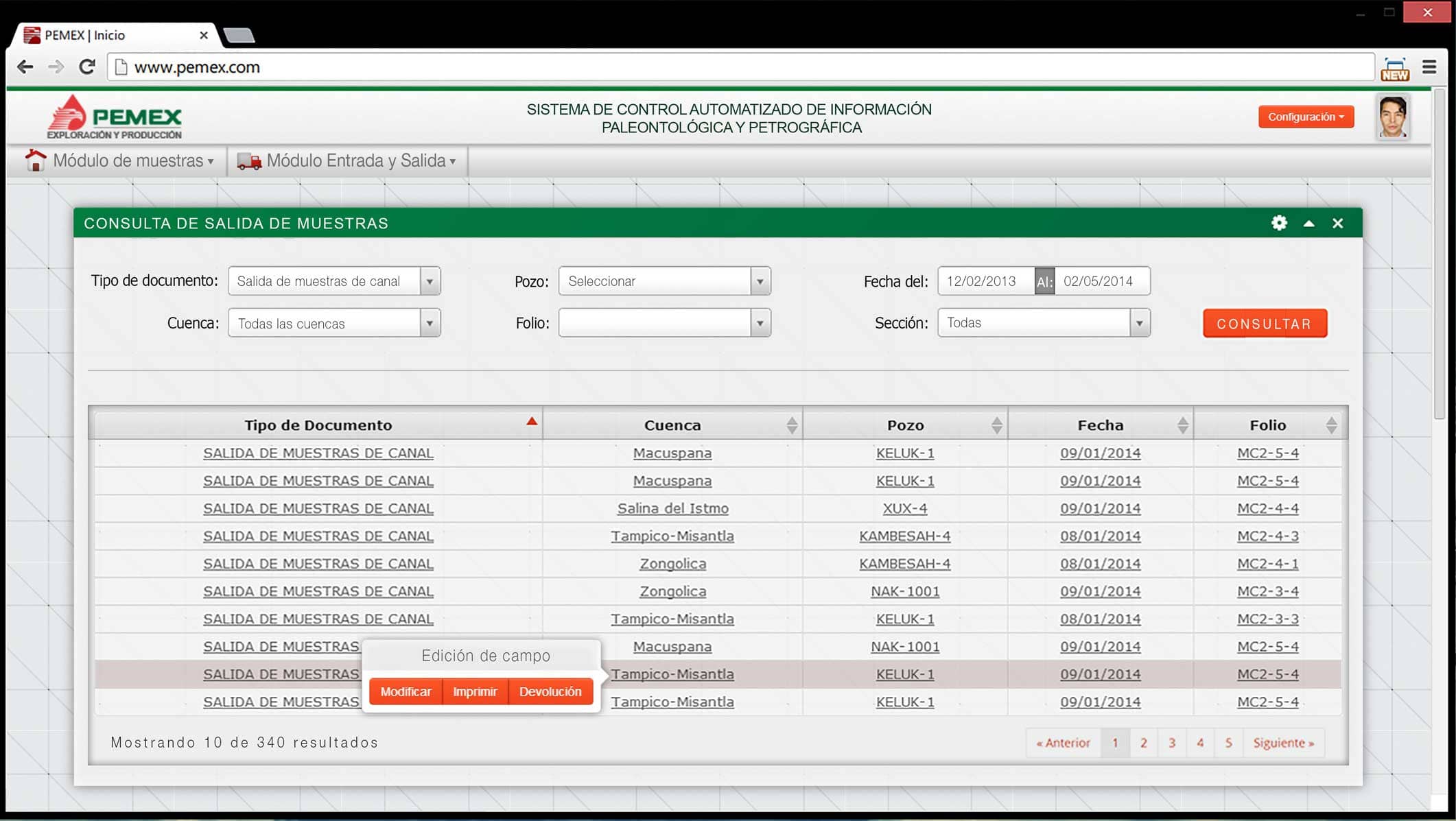
Task: Collapse the panel with the up arrow
Action: (1309, 223)
